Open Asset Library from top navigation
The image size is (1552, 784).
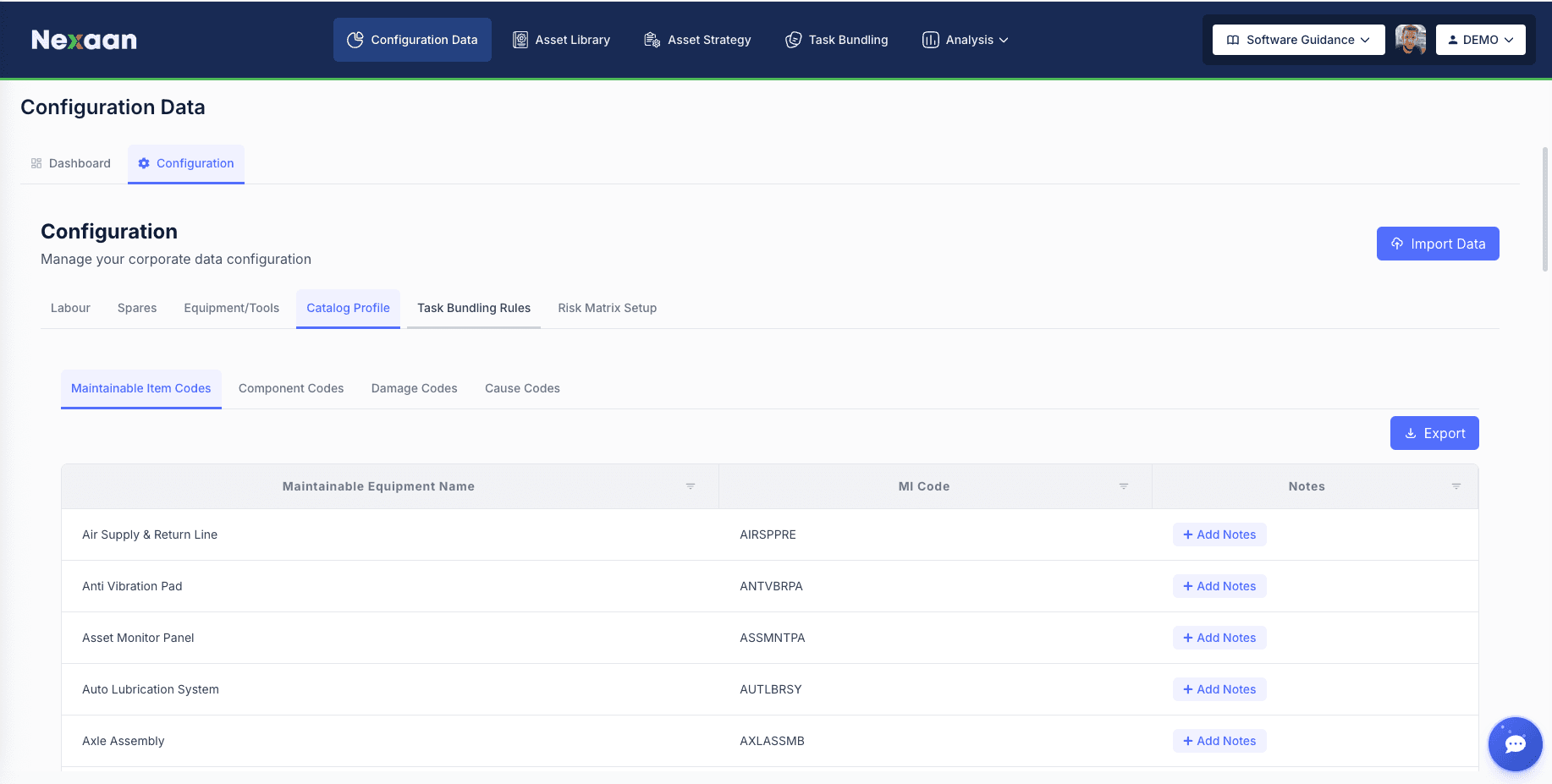561,40
